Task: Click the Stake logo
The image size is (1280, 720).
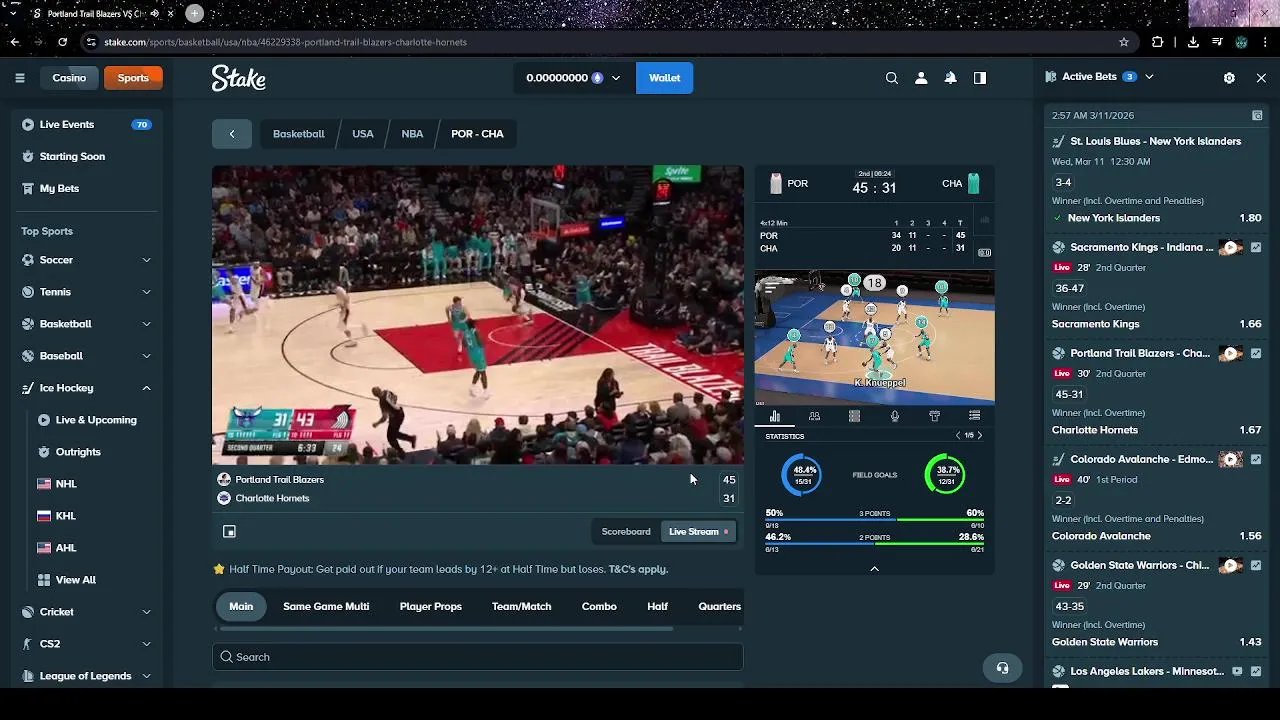Action: [x=238, y=78]
